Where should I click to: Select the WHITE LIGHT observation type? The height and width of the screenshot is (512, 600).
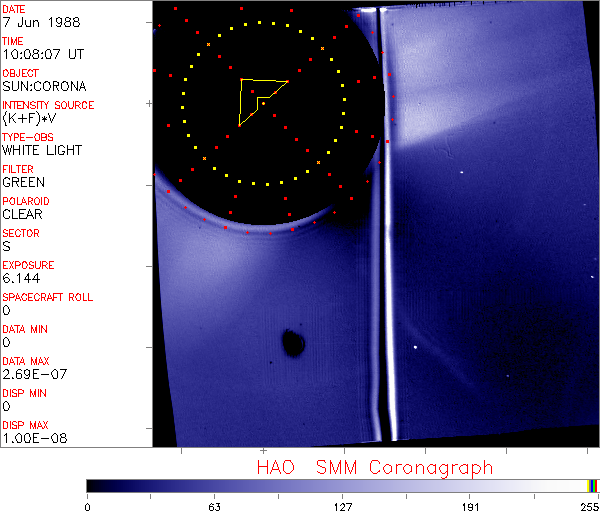(42, 150)
